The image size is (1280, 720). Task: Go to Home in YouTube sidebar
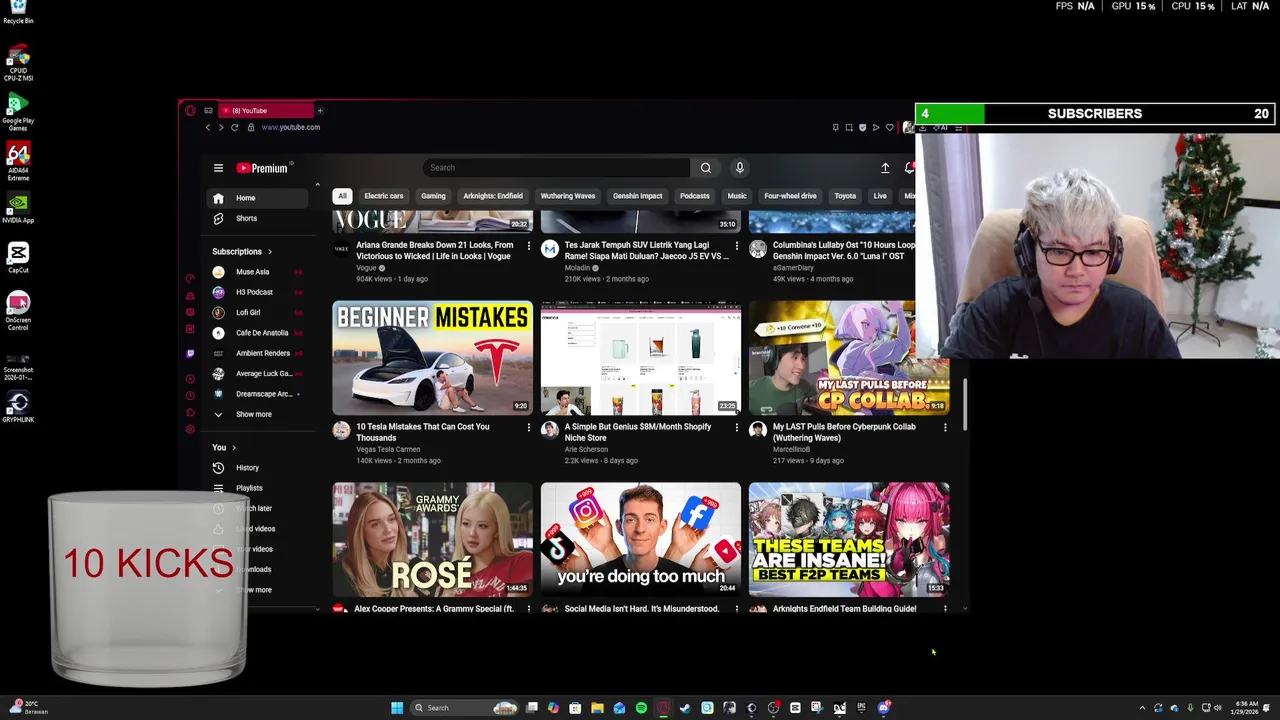point(258,198)
